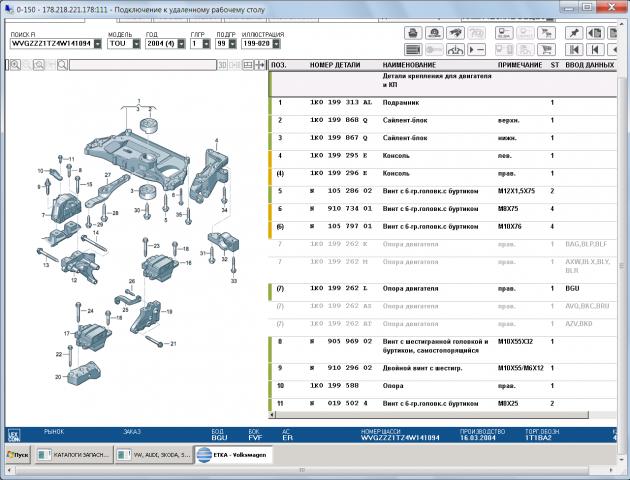The image size is (630, 480).
Task: Click the document with left arrow icon
Action: (595, 33)
